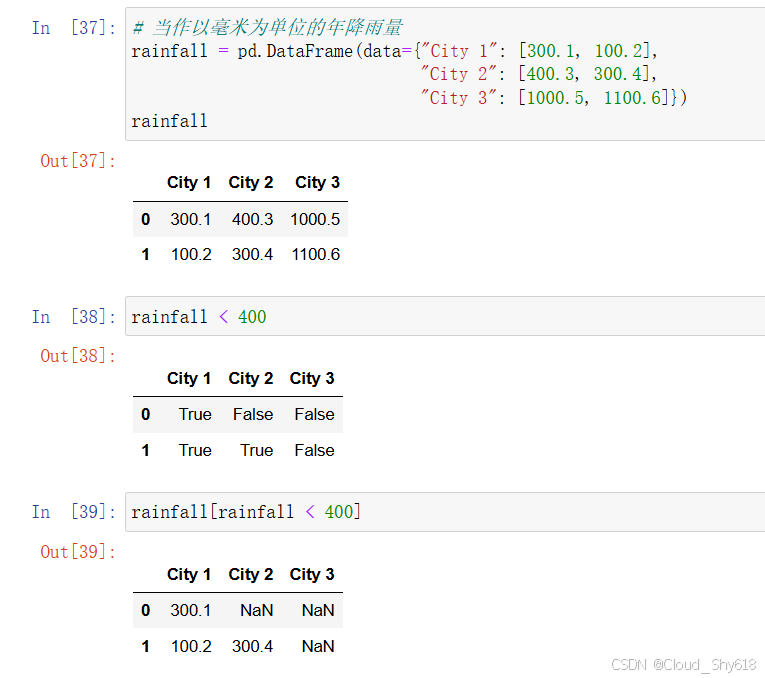Click City 1 True in row 1 of Out[38]
The width and height of the screenshot is (765, 678).
pyautogui.click(x=195, y=450)
